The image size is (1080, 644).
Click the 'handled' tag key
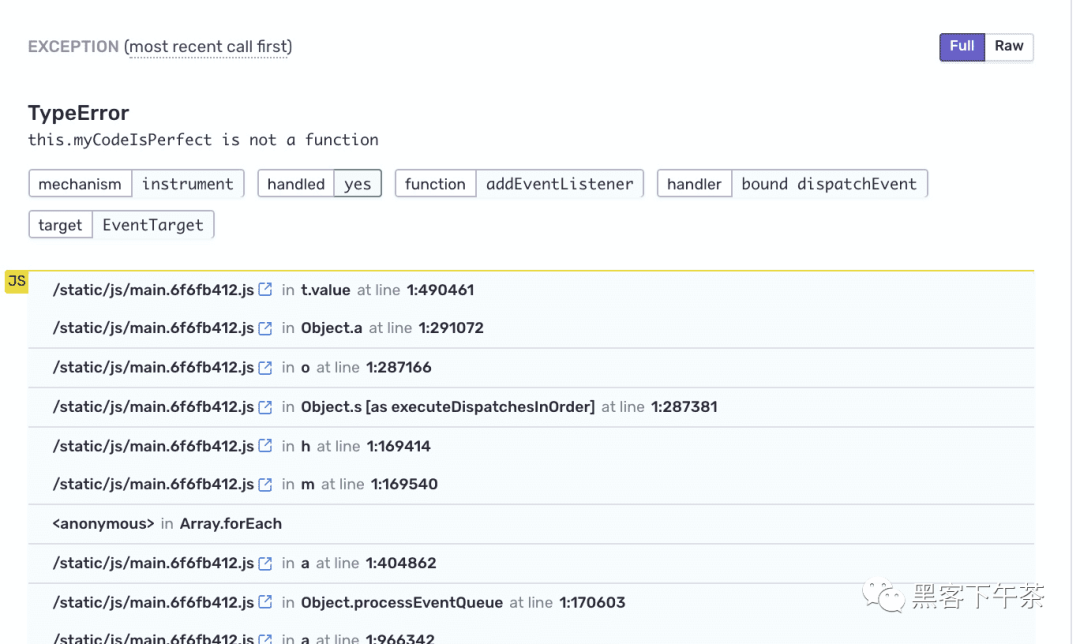pos(295,184)
